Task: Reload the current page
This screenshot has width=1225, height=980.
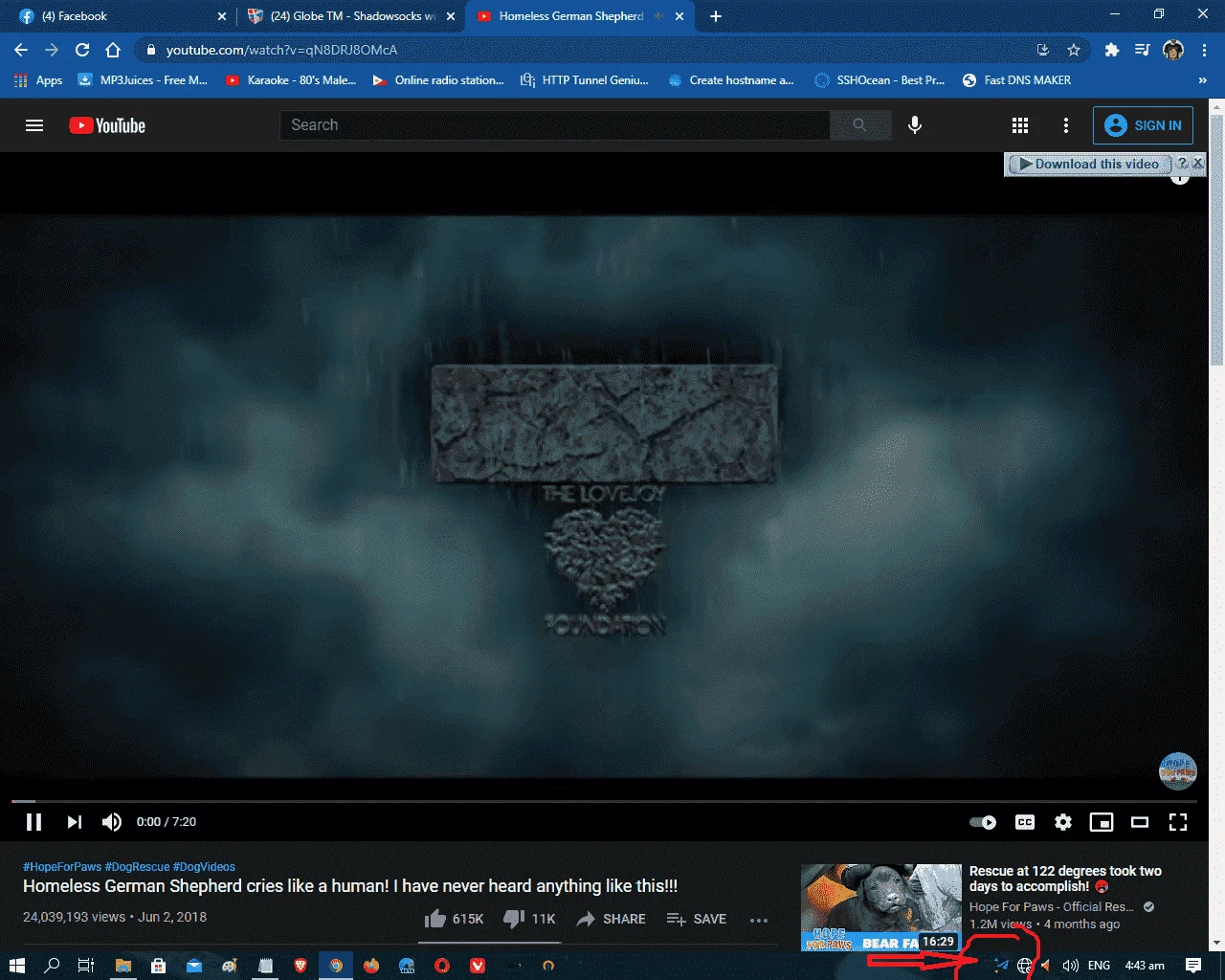Action: [x=82, y=50]
